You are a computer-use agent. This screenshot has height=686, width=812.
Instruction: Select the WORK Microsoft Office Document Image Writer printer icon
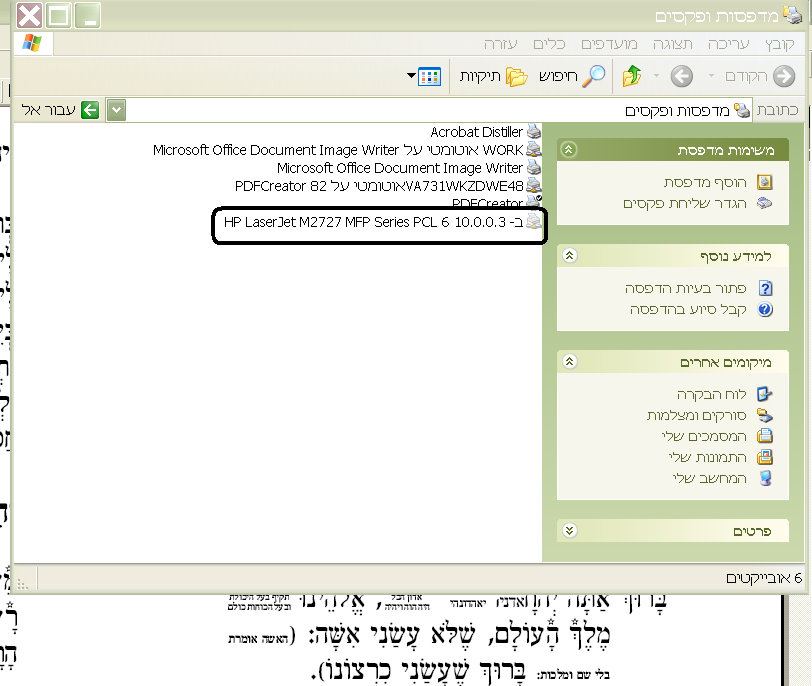pos(534,150)
